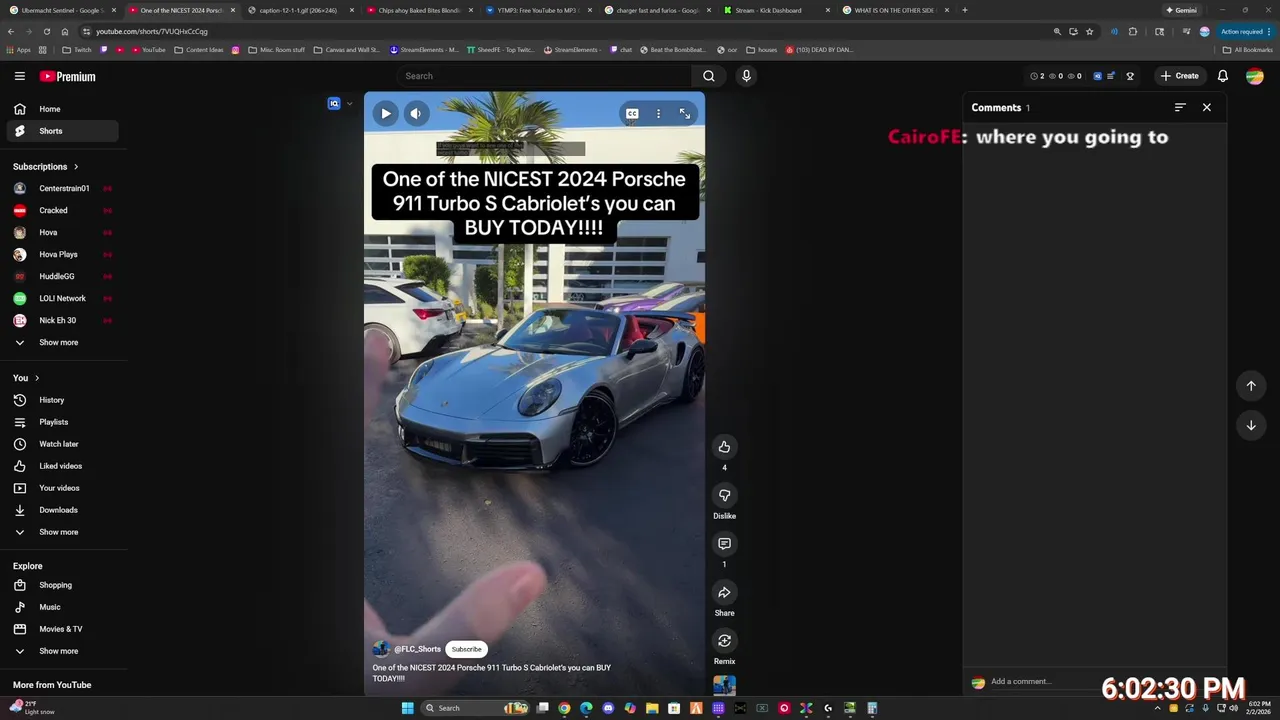This screenshot has height=720, width=1280.
Task: Go to Home in the sidebar
Action: tap(63, 109)
